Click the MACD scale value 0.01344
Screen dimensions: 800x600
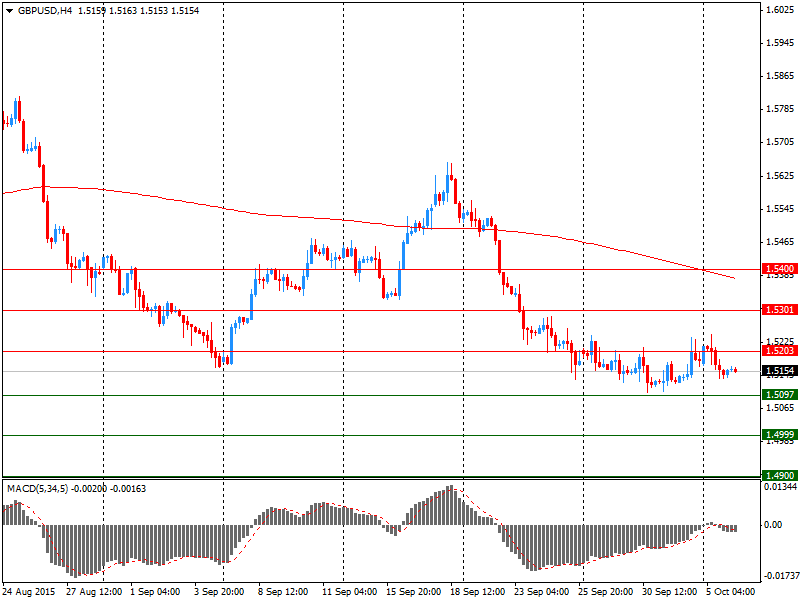click(780, 487)
